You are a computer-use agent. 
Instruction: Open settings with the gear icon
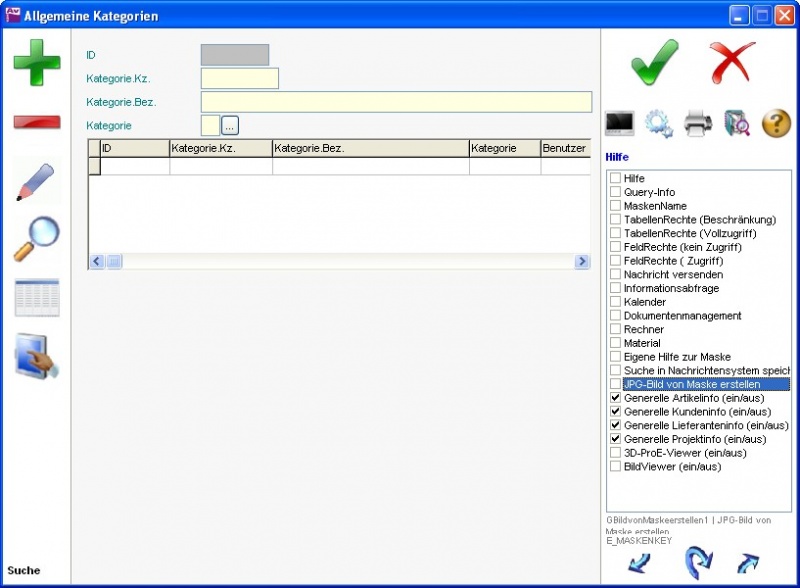click(658, 124)
